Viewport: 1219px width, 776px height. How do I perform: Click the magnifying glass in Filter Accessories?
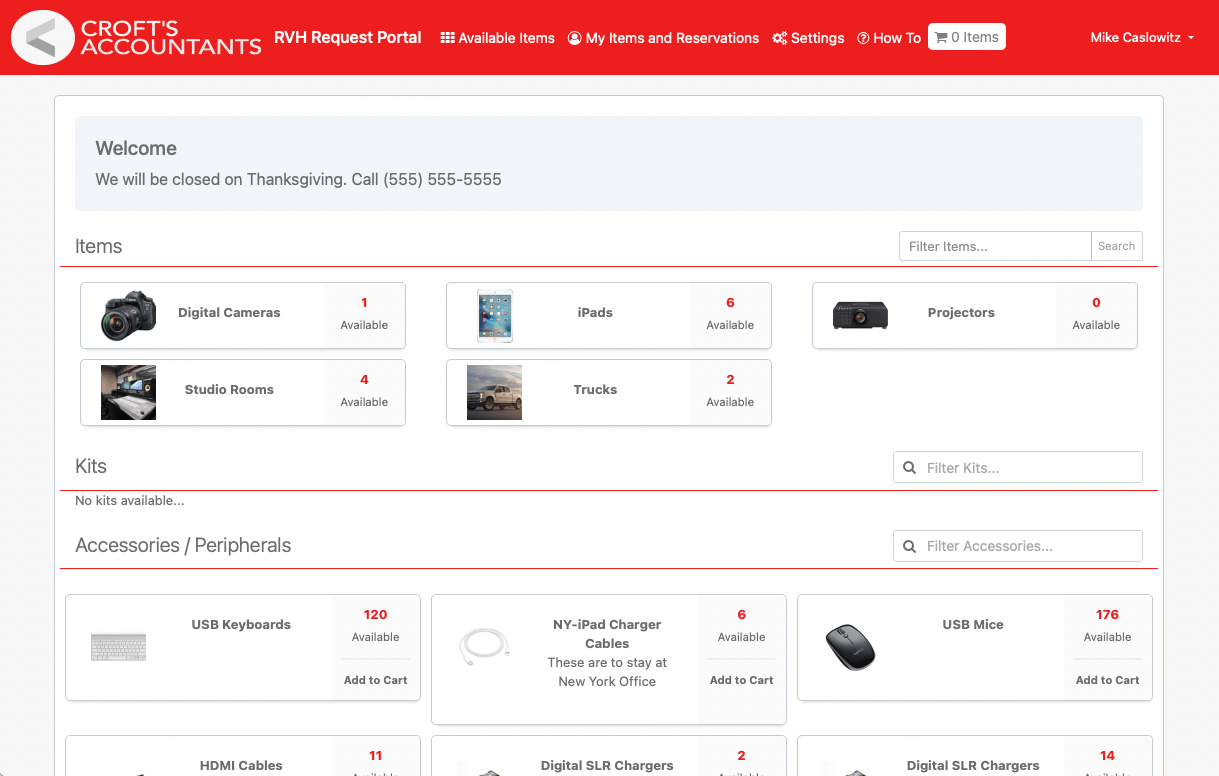pos(909,546)
